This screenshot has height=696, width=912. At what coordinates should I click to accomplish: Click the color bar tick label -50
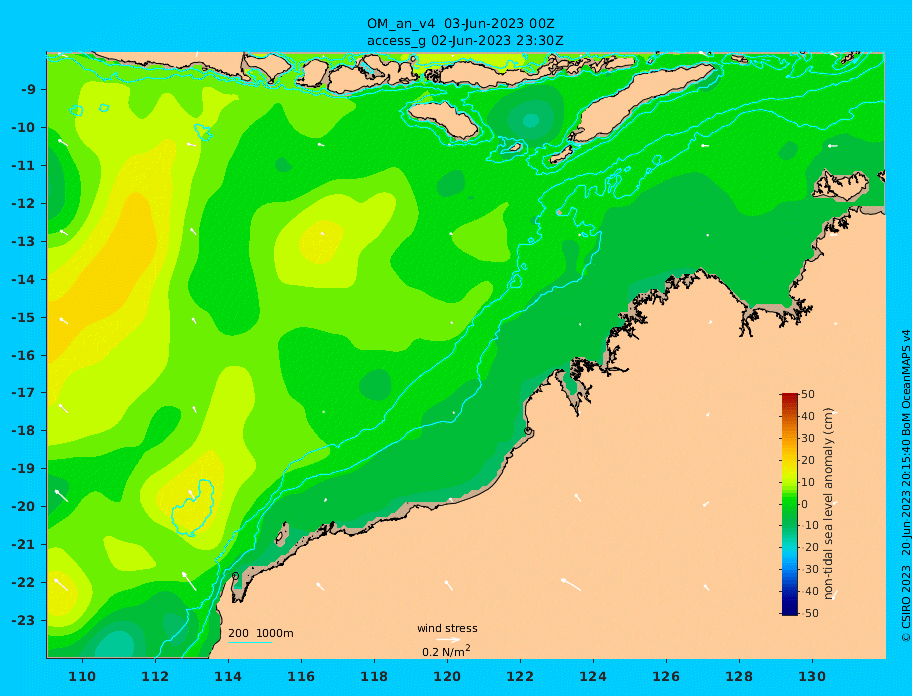pos(808,613)
